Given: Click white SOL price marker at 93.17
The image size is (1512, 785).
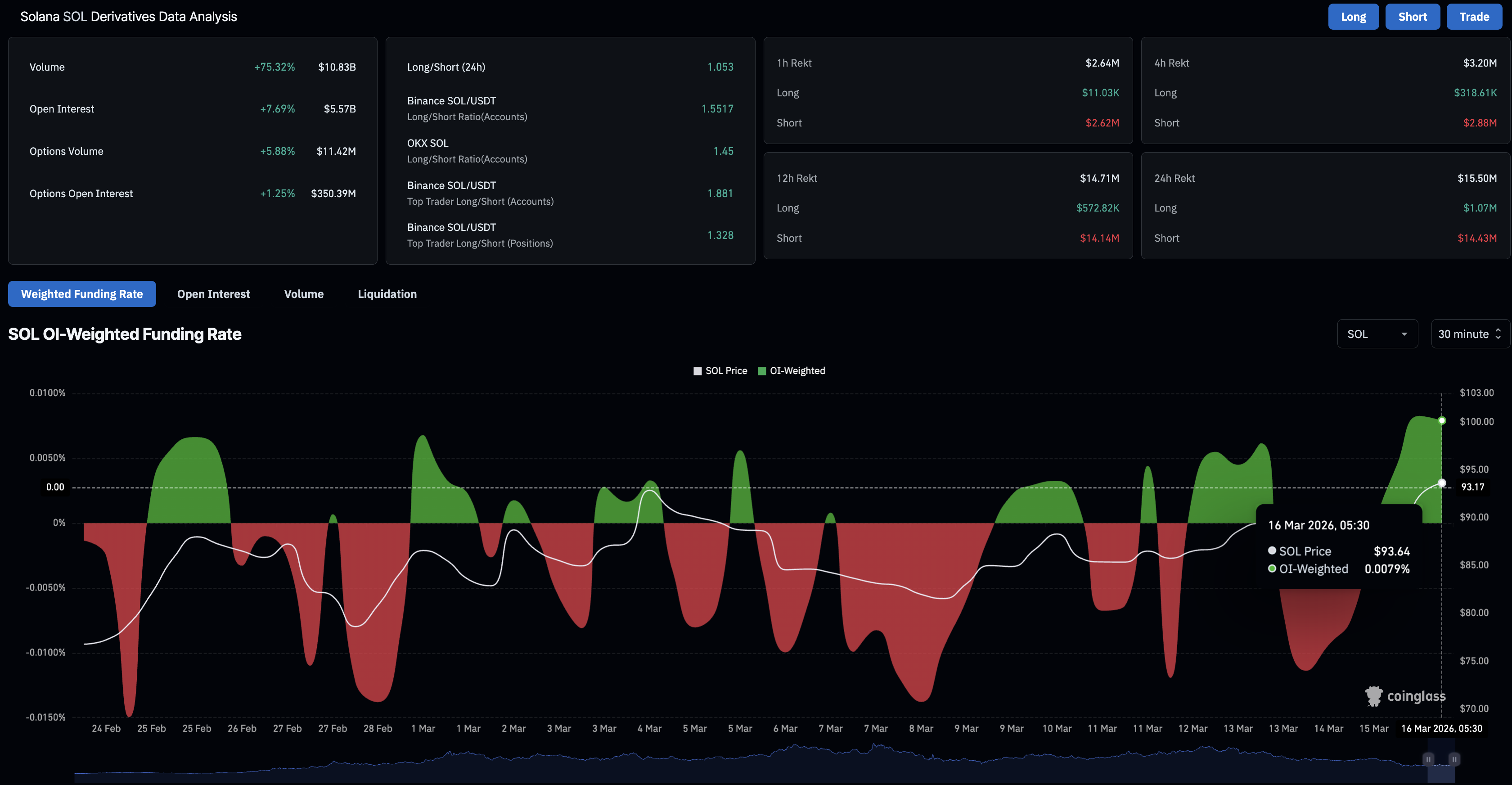Looking at the screenshot, I should [1441, 483].
